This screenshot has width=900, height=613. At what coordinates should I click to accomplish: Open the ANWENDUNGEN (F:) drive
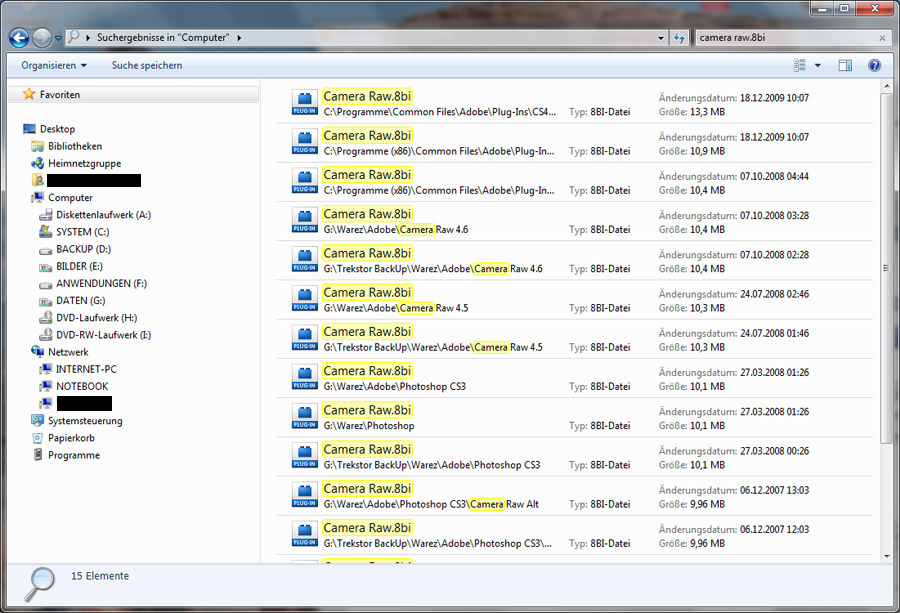click(102, 284)
